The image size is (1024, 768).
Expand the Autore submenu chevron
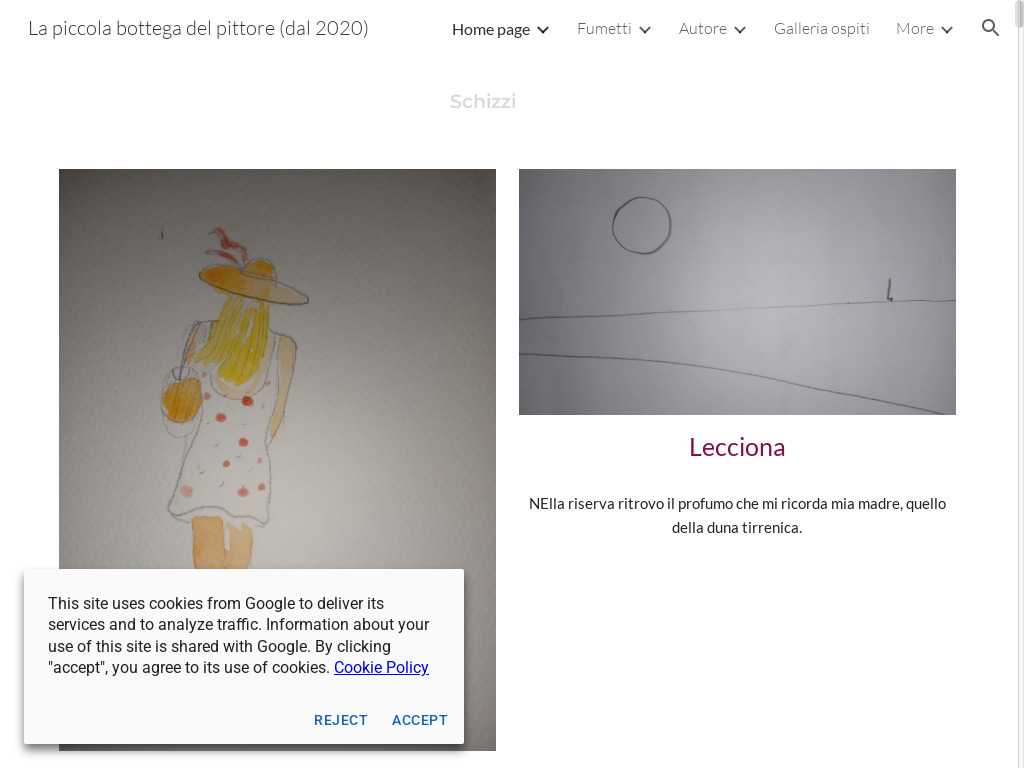pos(739,30)
